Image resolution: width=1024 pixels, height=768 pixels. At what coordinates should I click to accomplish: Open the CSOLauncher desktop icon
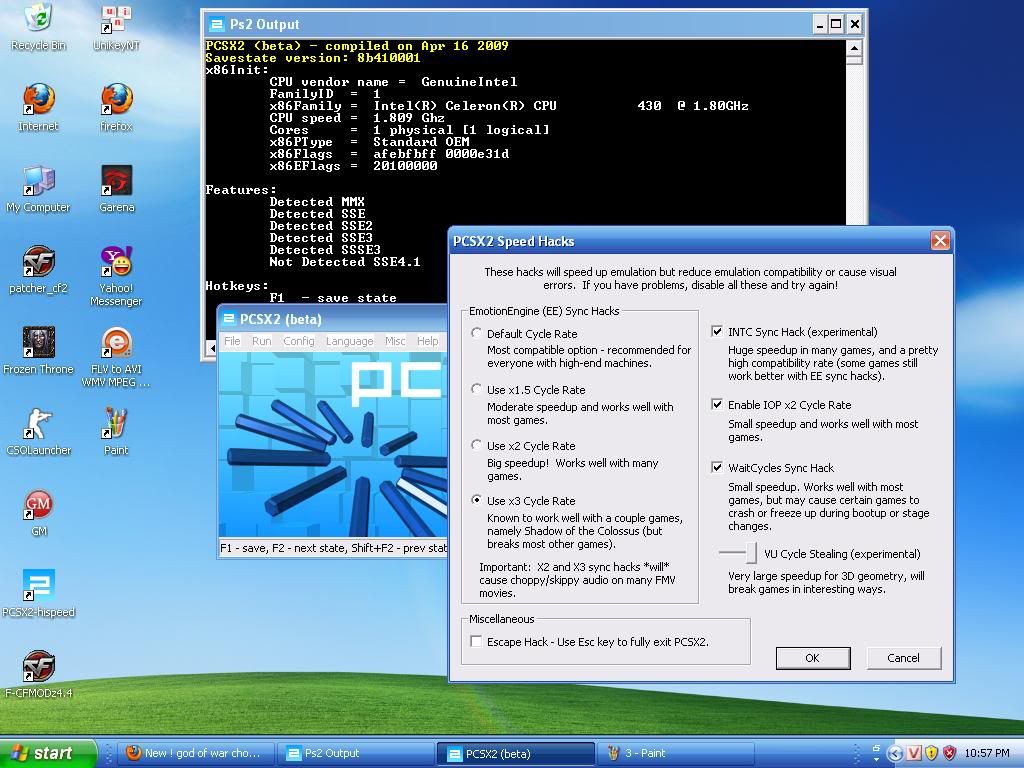(39, 425)
